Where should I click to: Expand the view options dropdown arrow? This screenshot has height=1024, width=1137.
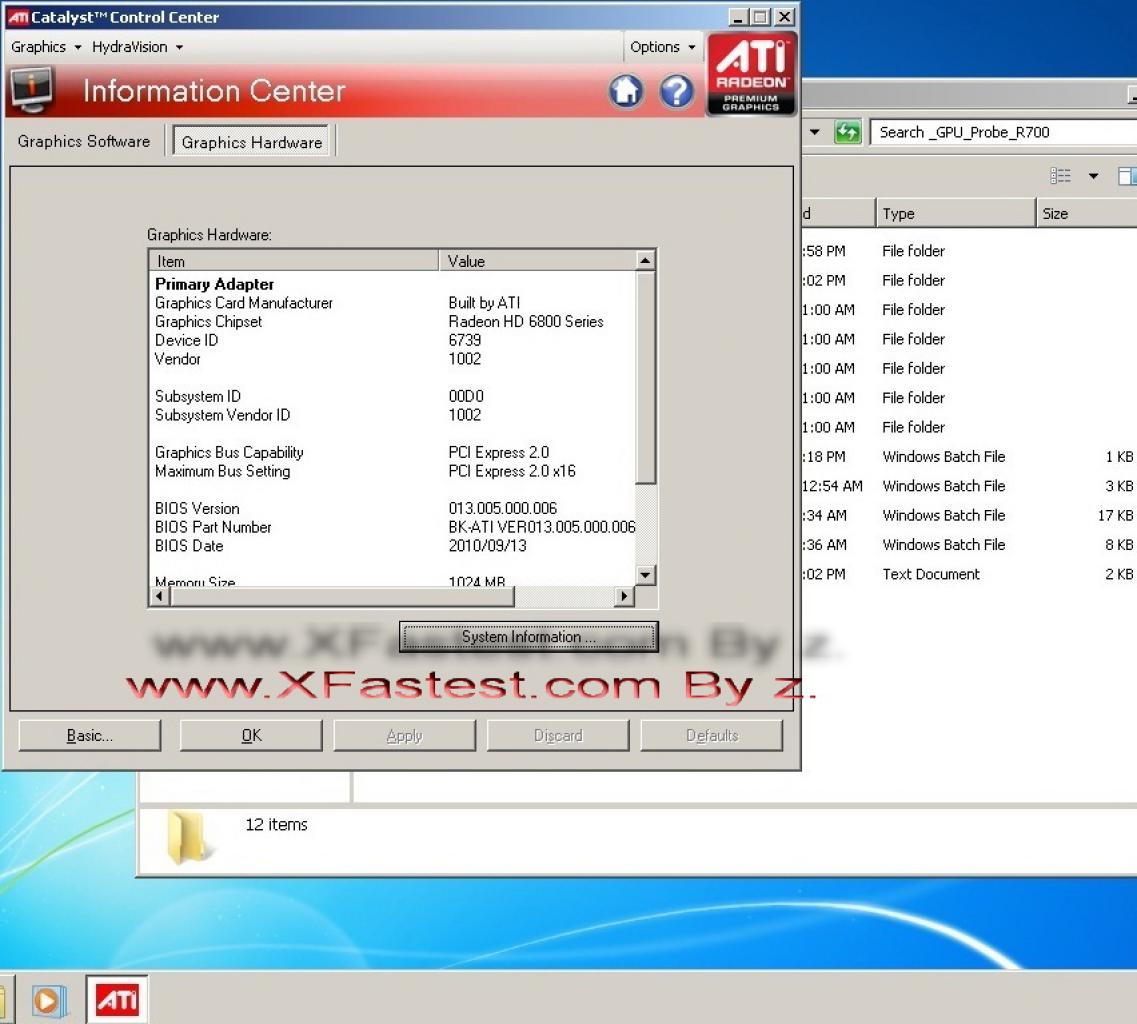tap(1093, 176)
